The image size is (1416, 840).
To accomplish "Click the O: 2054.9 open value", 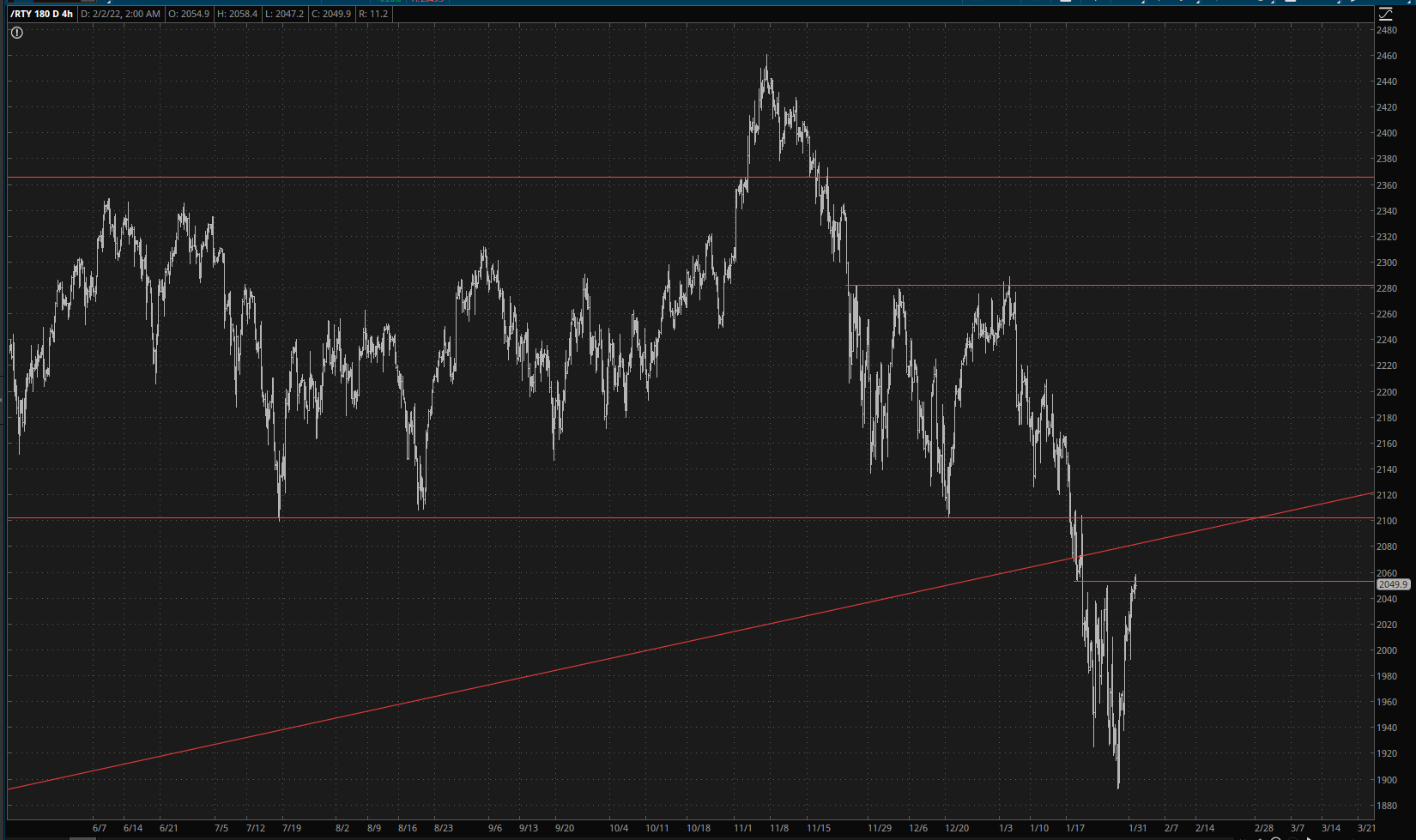I will point(189,14).
